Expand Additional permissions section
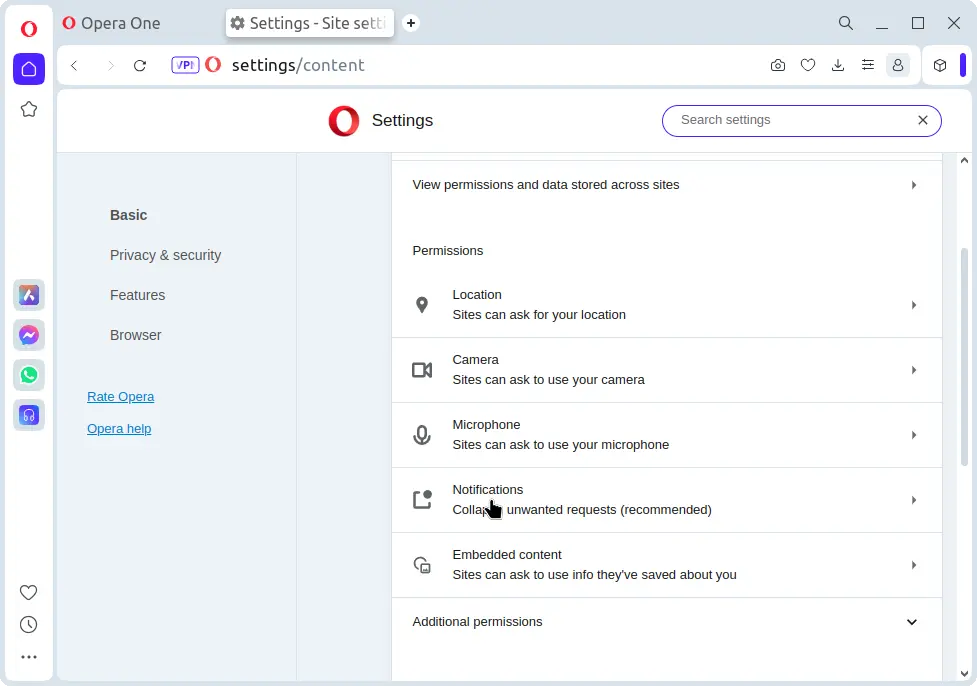 click(666, 622)
